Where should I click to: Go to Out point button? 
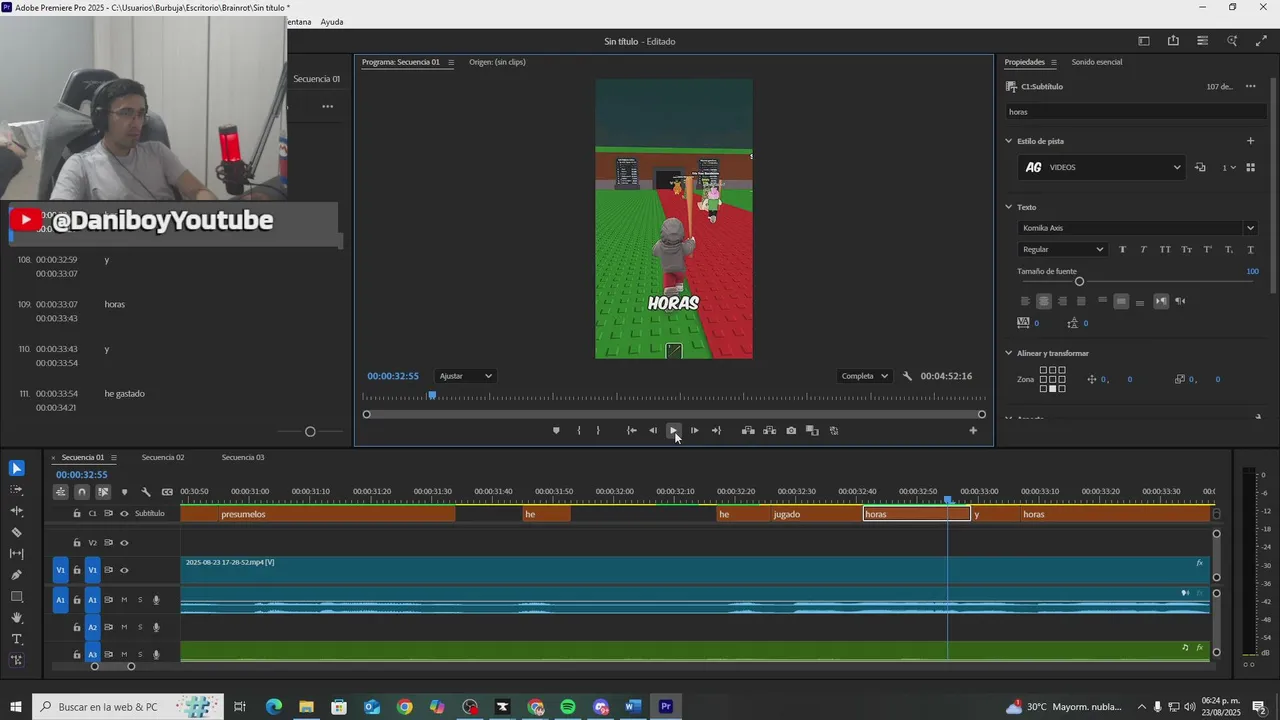click(716, 431)
